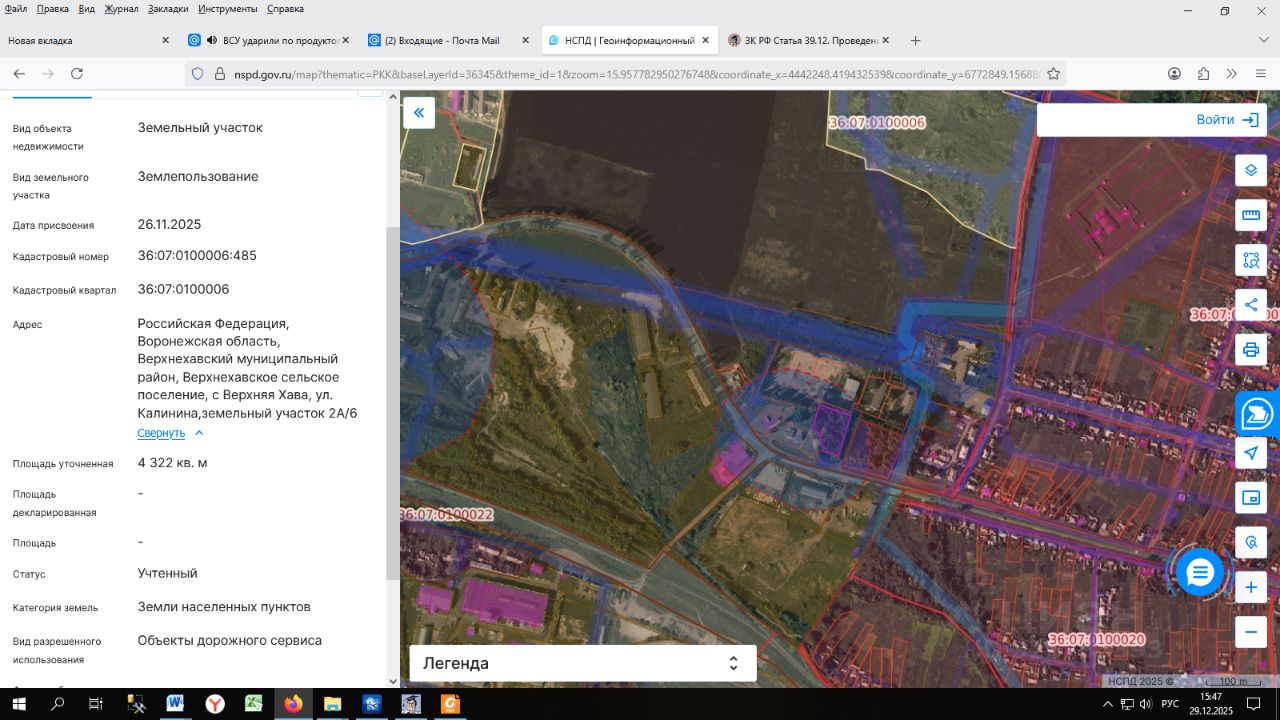
Task: Select the ruler measurement tool
Action: click(x=1251, y=215)
